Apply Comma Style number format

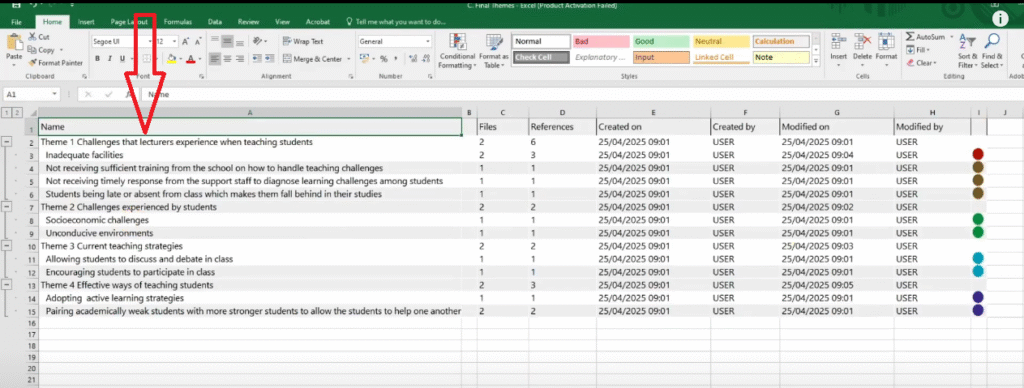(396, 59)
